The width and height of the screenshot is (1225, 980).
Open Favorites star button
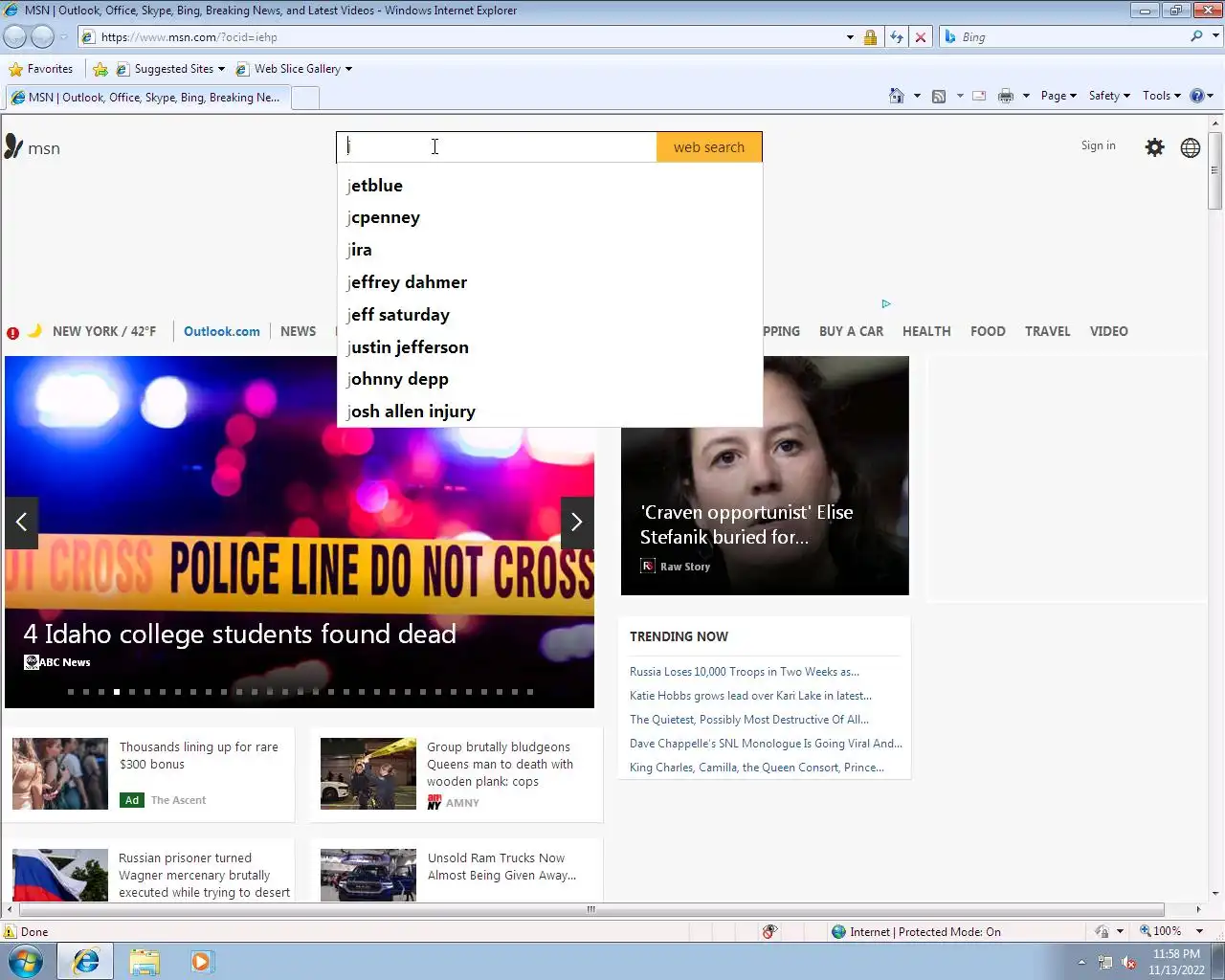(x=41, y=69)
